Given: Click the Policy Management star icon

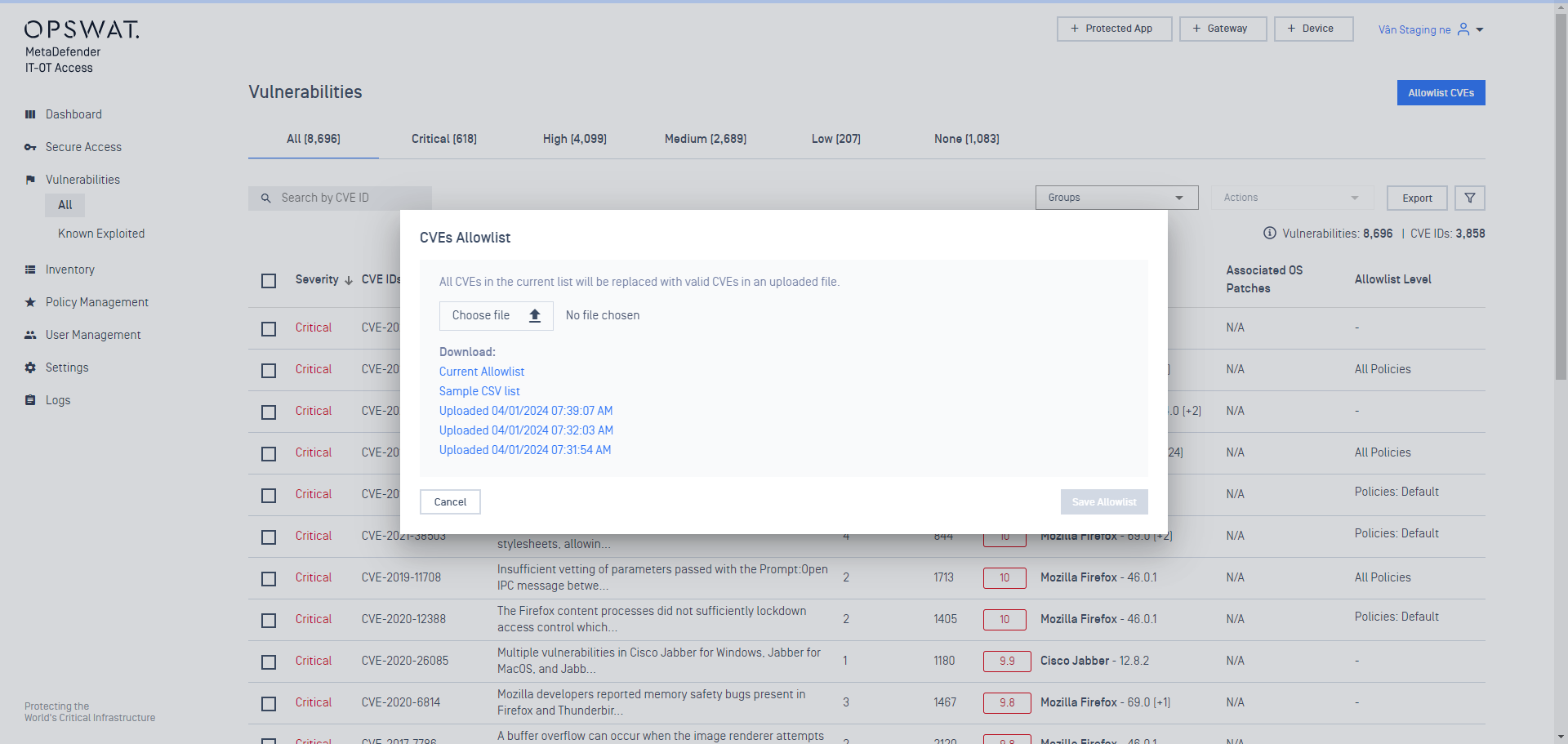Looking at the screenshot, I should pyautogui.click(x=30, y=302).
